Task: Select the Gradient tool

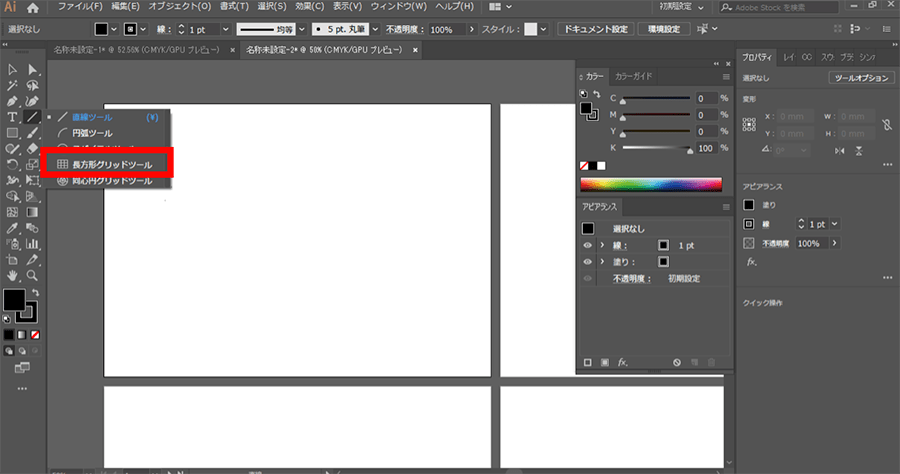Action: point(33,212)
